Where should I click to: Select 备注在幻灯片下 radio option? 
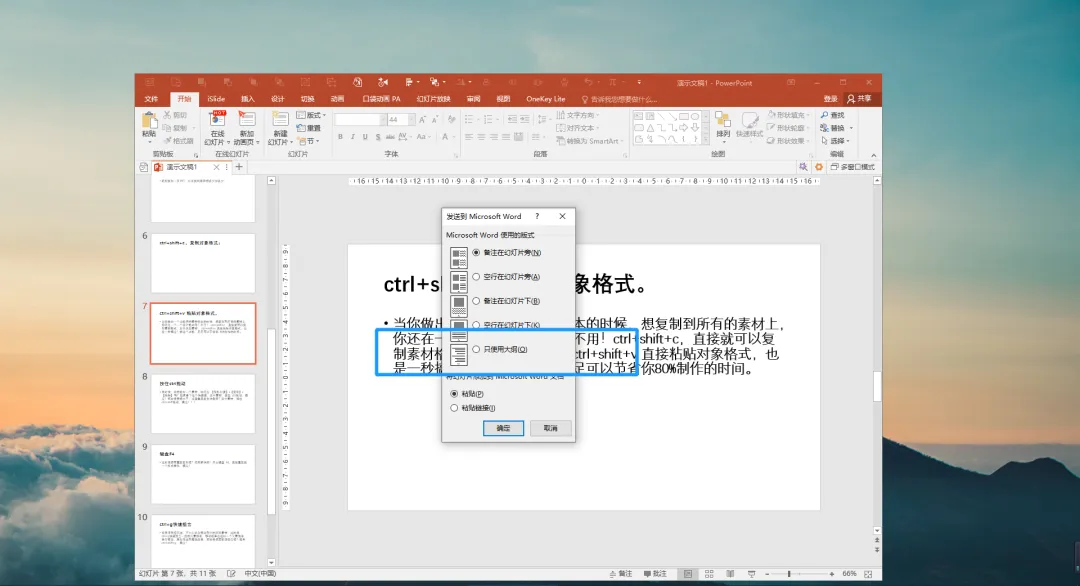point(476,301)
